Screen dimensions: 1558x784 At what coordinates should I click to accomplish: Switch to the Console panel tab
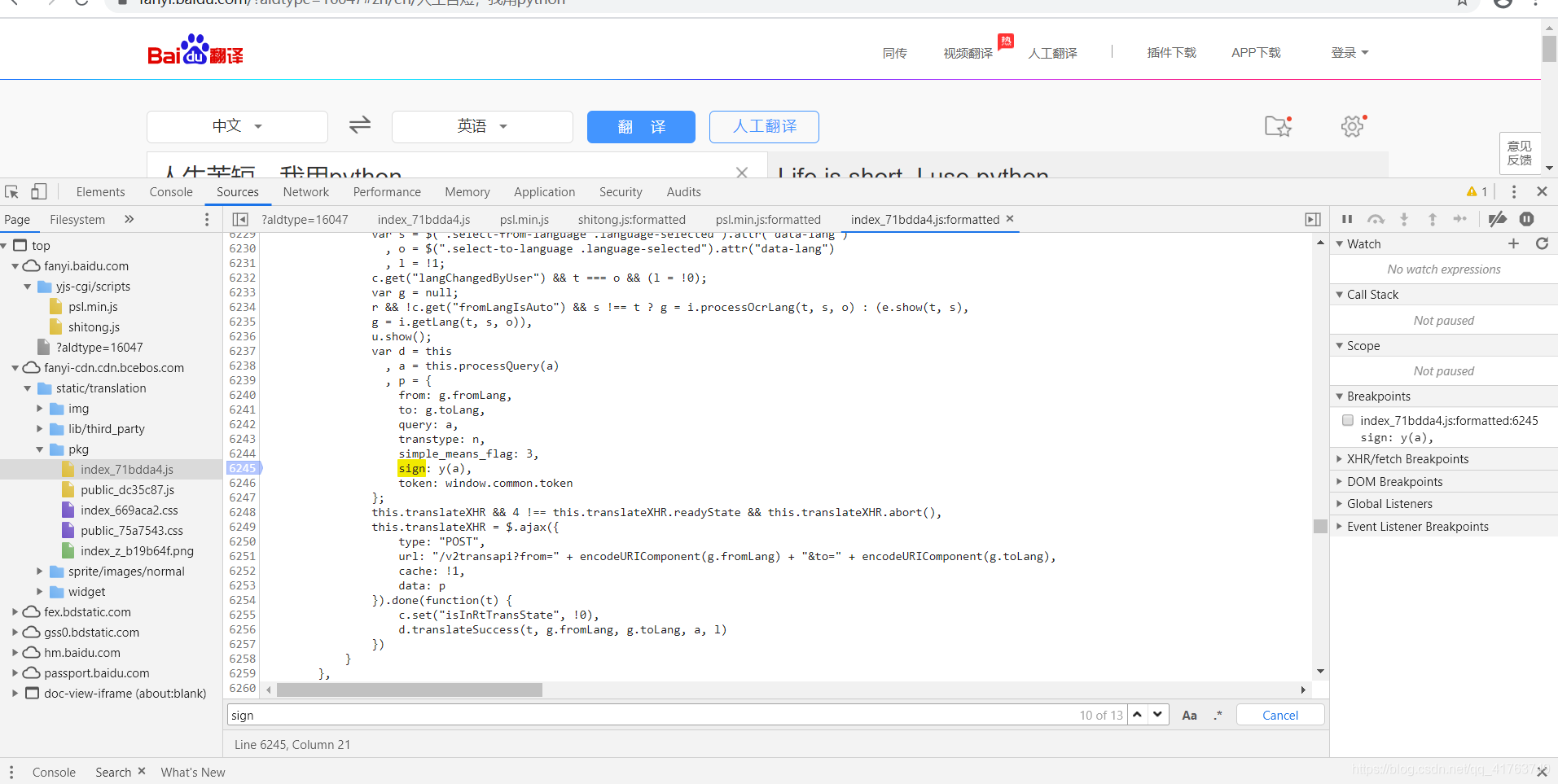click(171, 192)
